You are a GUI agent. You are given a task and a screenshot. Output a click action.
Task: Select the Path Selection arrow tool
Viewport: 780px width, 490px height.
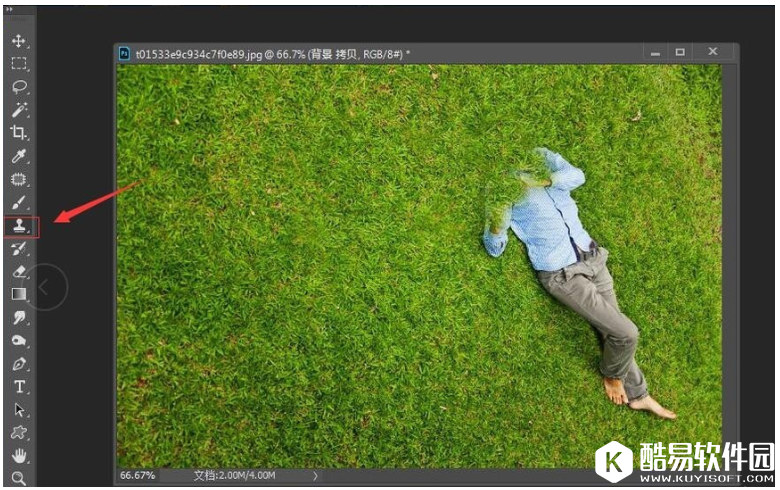(x=18, y=410)
